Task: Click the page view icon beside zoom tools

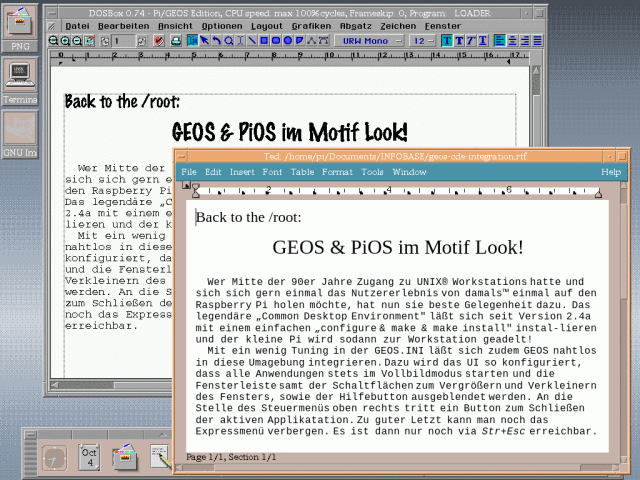Action: [x=89, y=41]
